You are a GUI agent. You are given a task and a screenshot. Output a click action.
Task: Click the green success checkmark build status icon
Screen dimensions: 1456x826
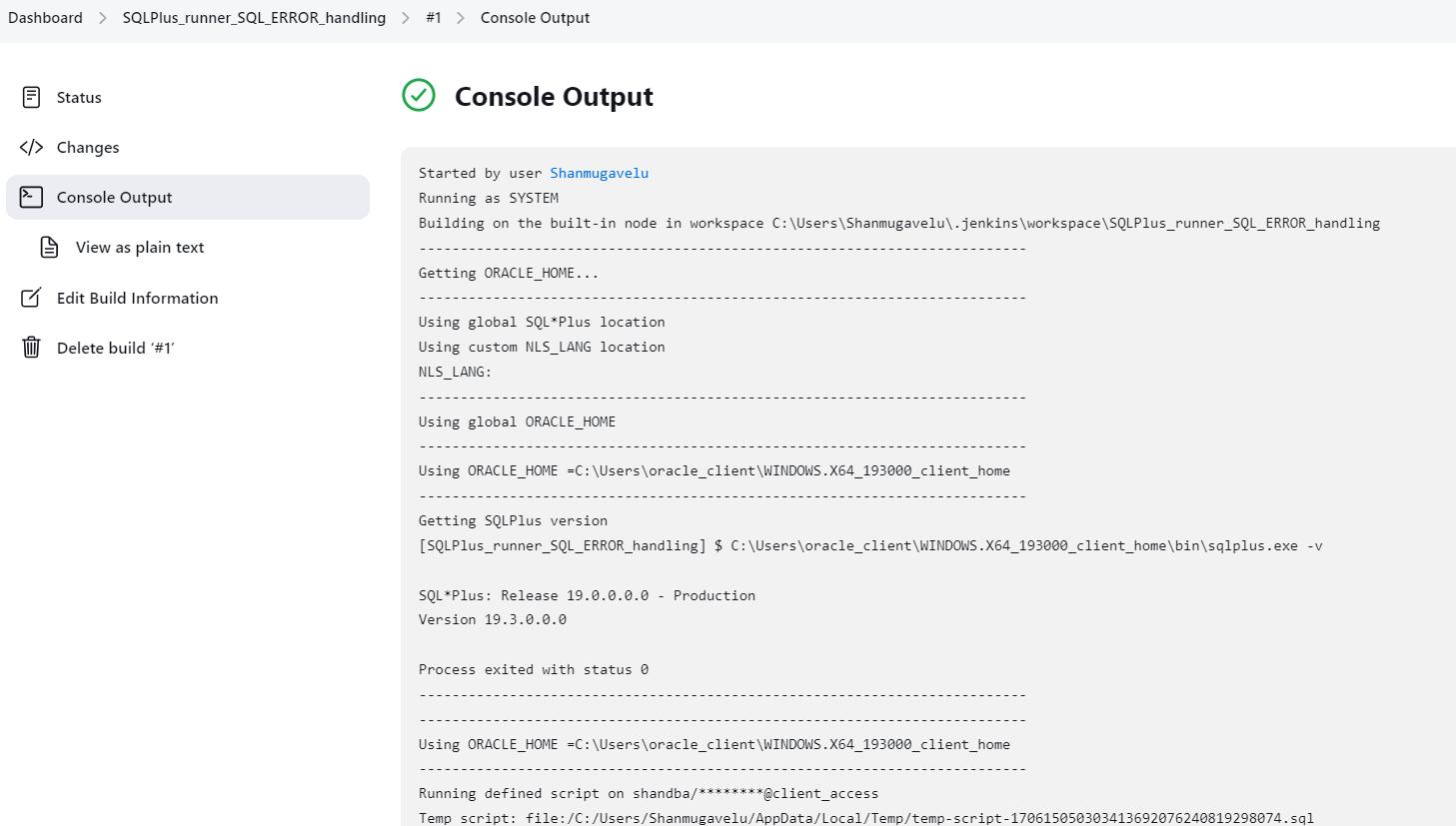coord(419,96)
